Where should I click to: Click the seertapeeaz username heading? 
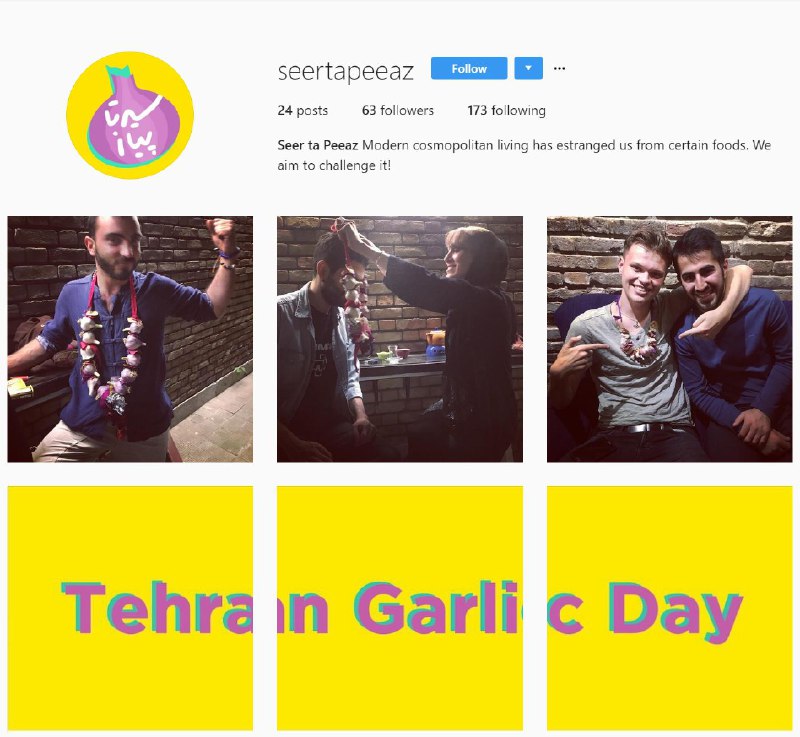(x=345, y=71)
